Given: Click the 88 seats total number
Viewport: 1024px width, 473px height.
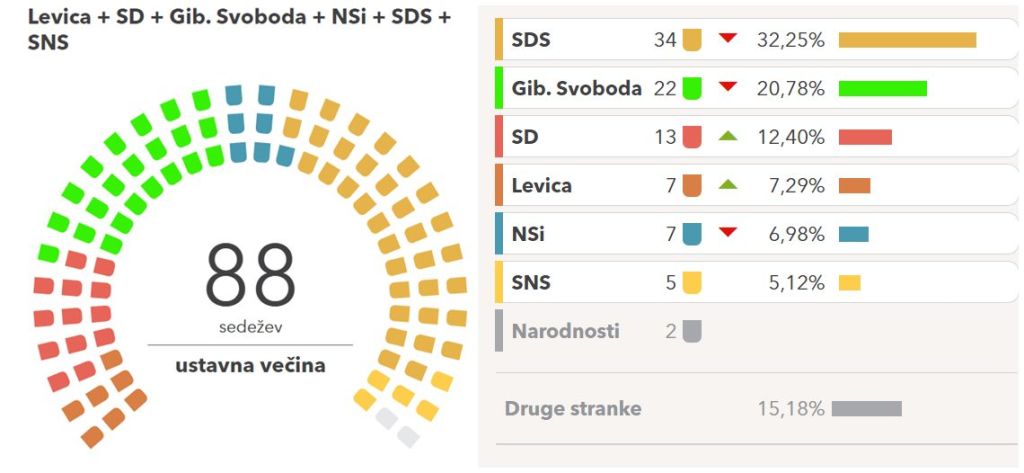Looking at the screenshot, I should click(251, 275).
